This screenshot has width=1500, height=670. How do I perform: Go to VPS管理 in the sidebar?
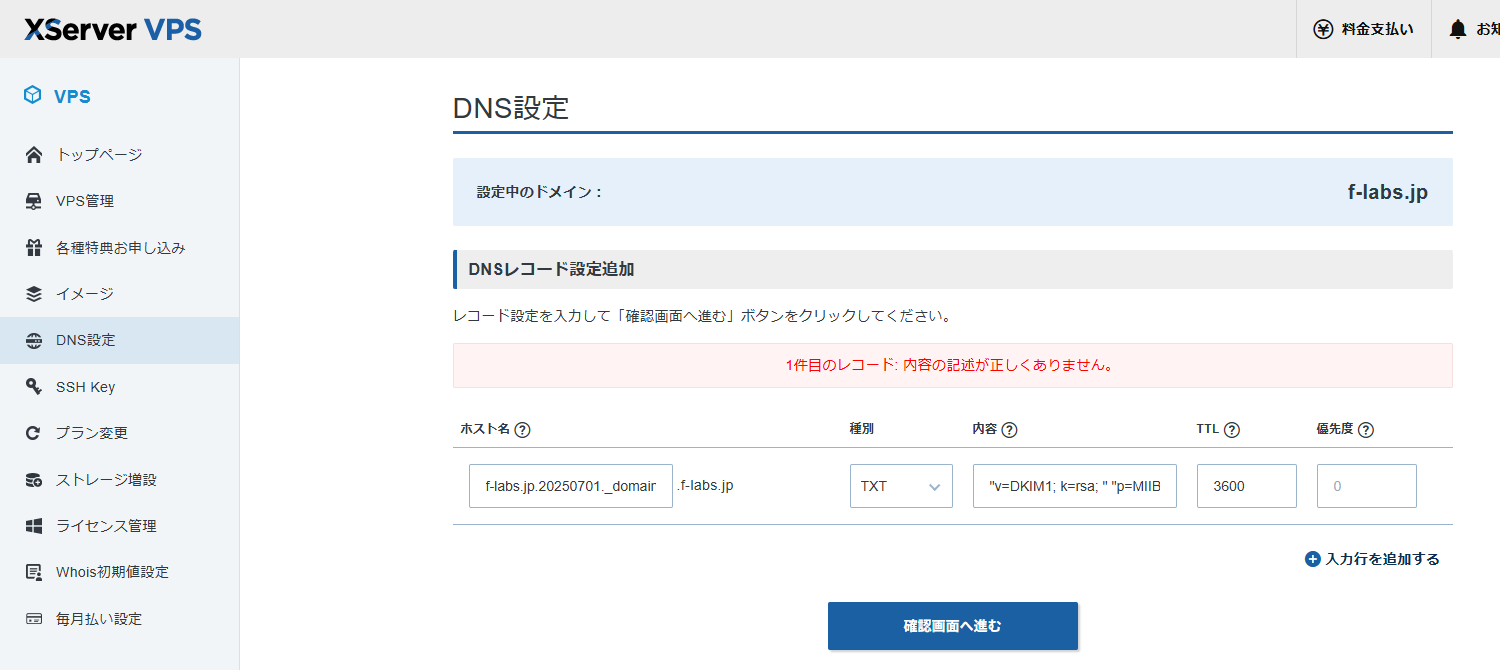[x=85, y=201]
